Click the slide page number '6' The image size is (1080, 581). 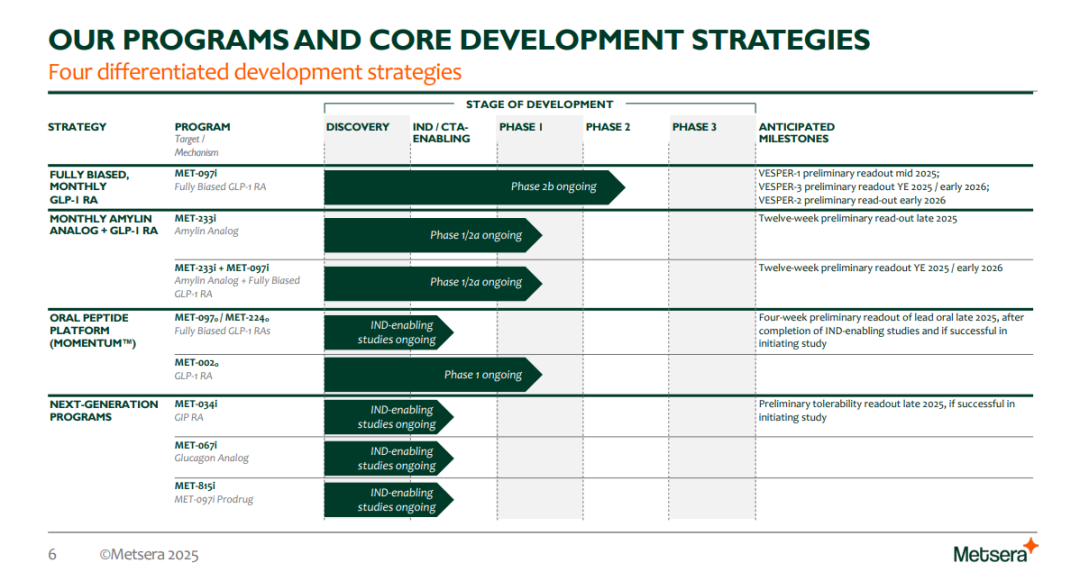point(52,555)
